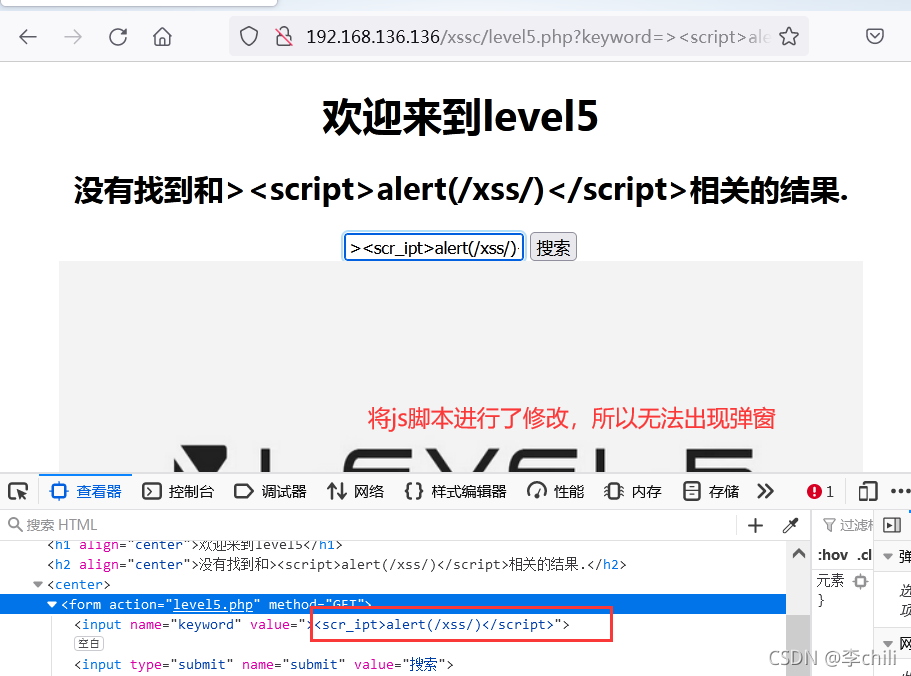Open the 调试器 debugger tab
This screenshot has height=676, width=911.
pos(270,492)
